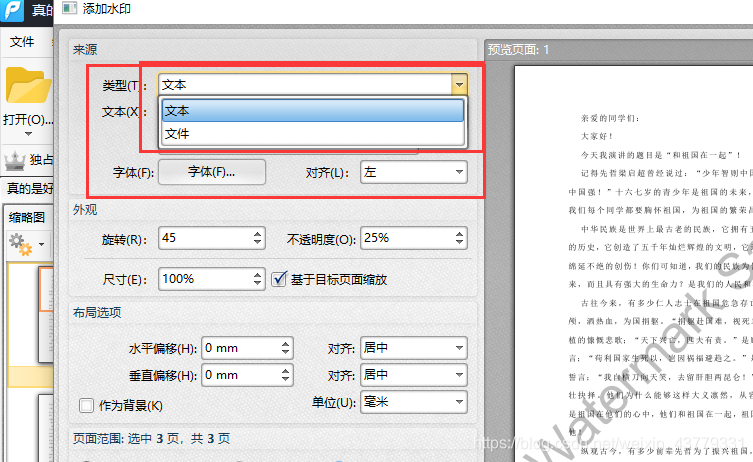The width and height of the screenshot is (753, 462).
Task: Uncheck 基于目标页面缩放 checkbox
Action: coord(279,279)
